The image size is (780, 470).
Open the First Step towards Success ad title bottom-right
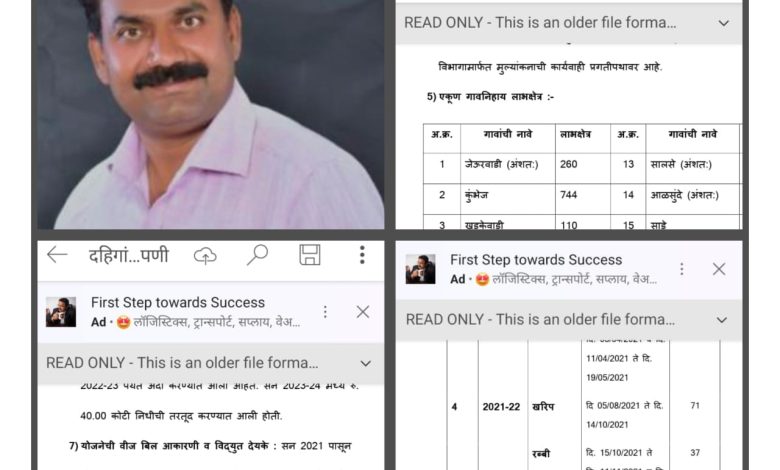[536, 260]
